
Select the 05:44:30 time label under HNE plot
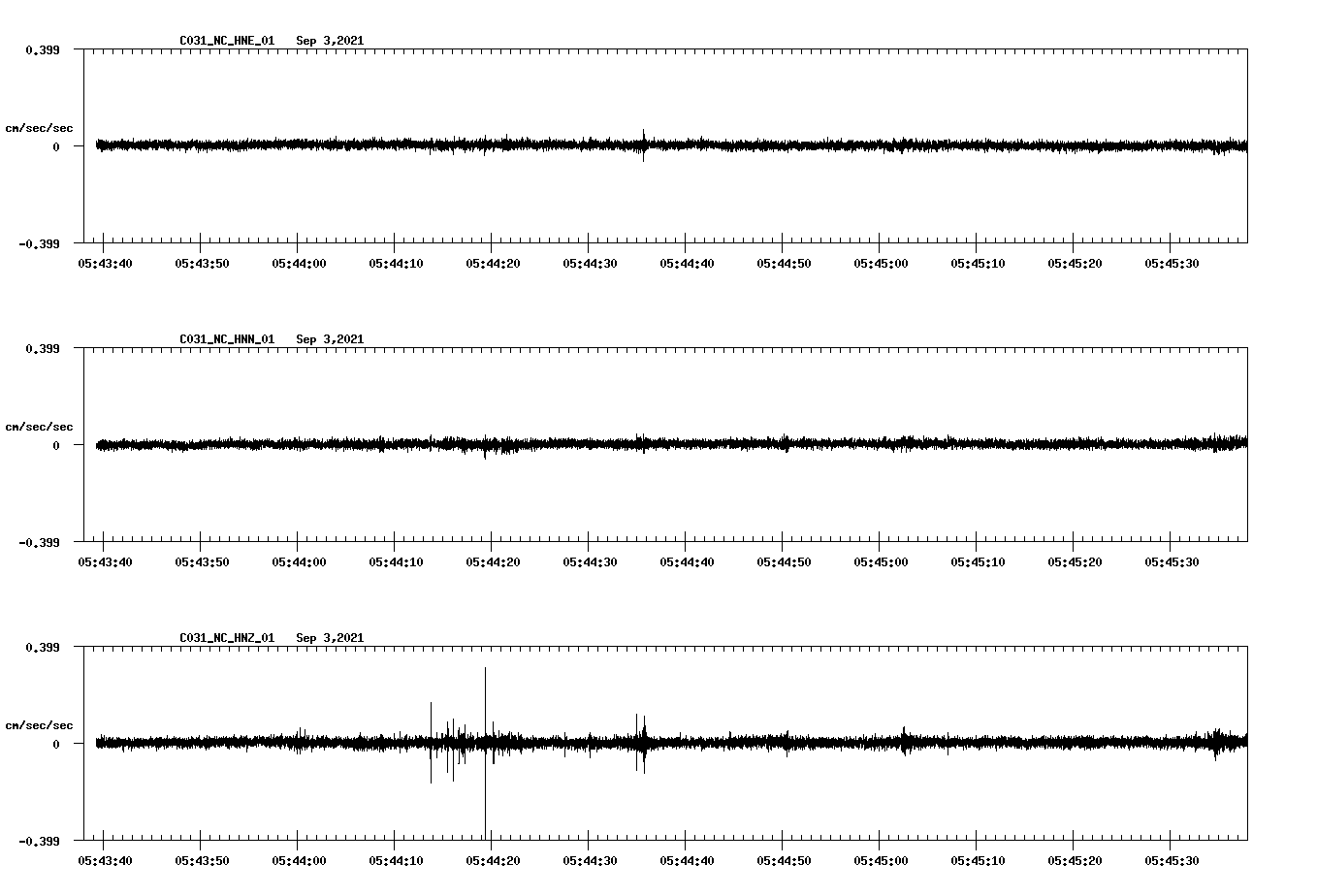(x=590, y=264)
